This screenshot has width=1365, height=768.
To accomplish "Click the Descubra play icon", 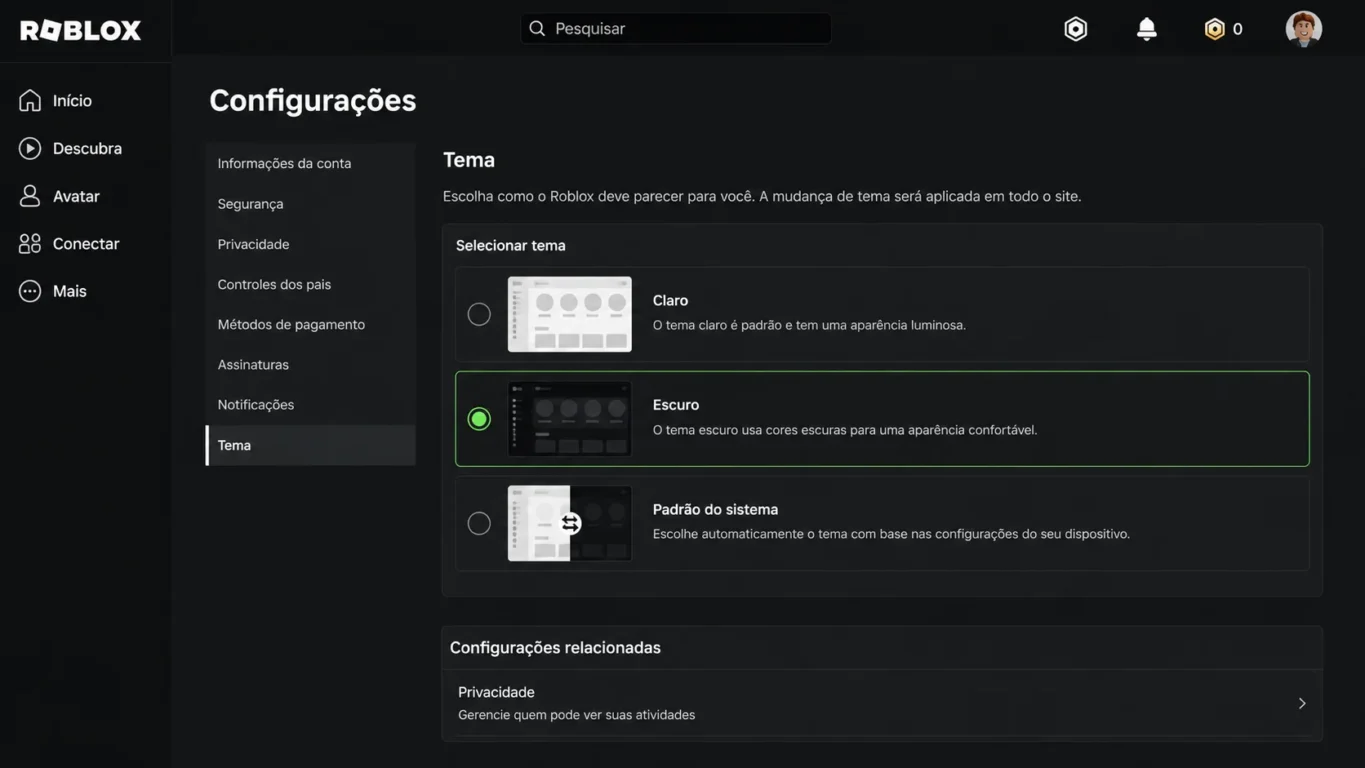I will point(30,148).
